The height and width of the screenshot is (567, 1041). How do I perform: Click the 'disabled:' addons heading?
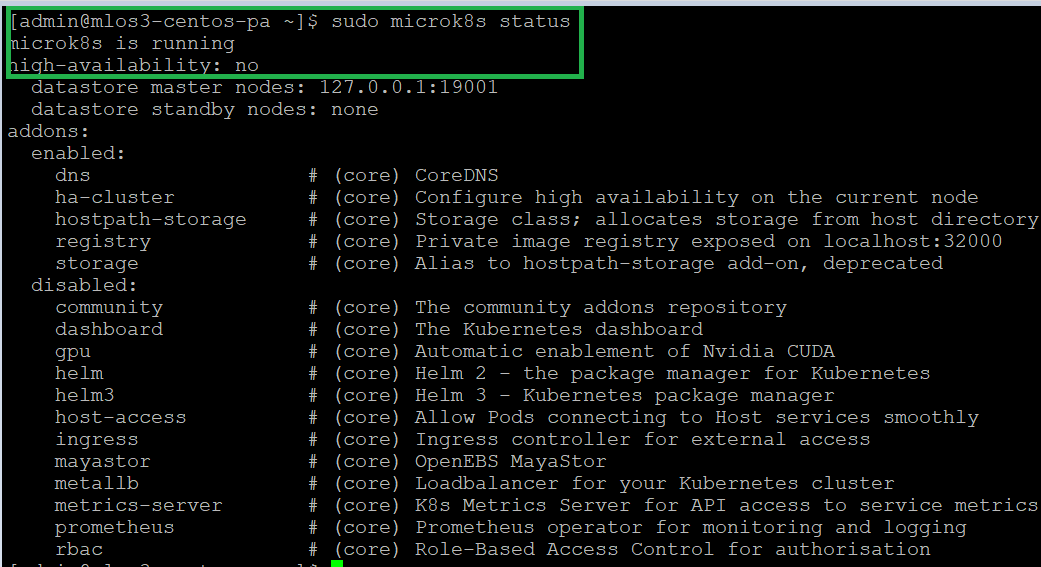pyautogui.click(x=84, y=285)
